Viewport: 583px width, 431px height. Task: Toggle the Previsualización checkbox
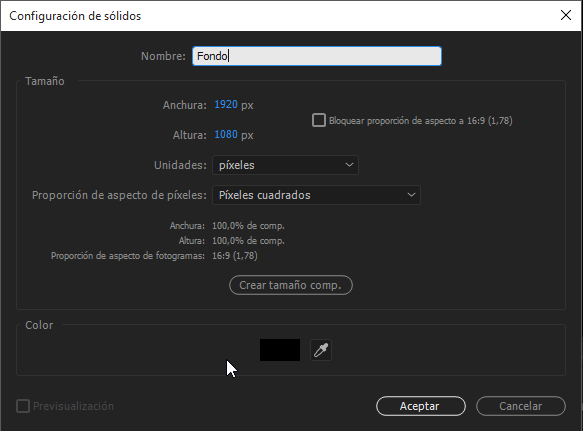pyautogui.click(x=23, y=406)
